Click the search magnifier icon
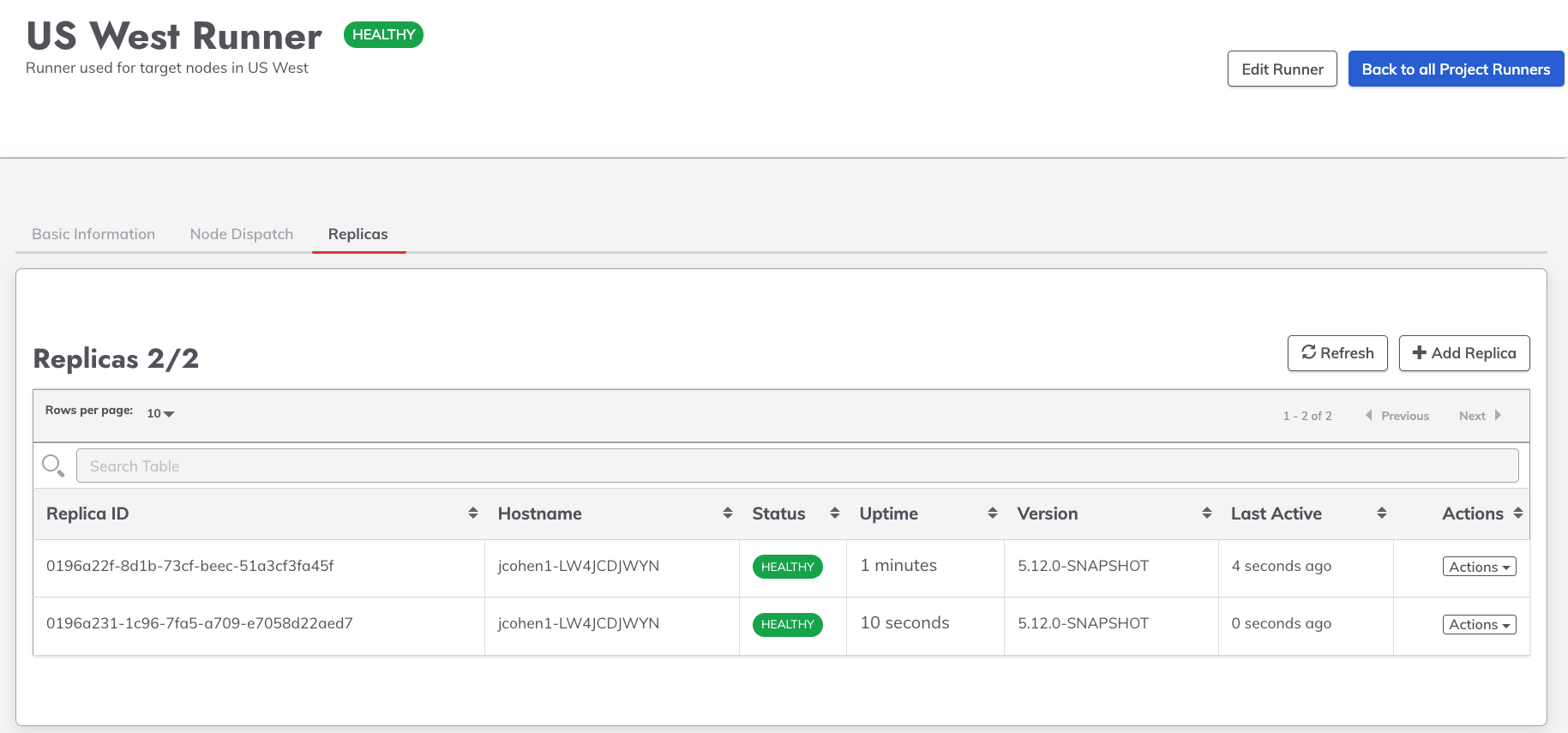This screenshot has height=733, width=1568. pyautogui.click(x=53, y=466)
